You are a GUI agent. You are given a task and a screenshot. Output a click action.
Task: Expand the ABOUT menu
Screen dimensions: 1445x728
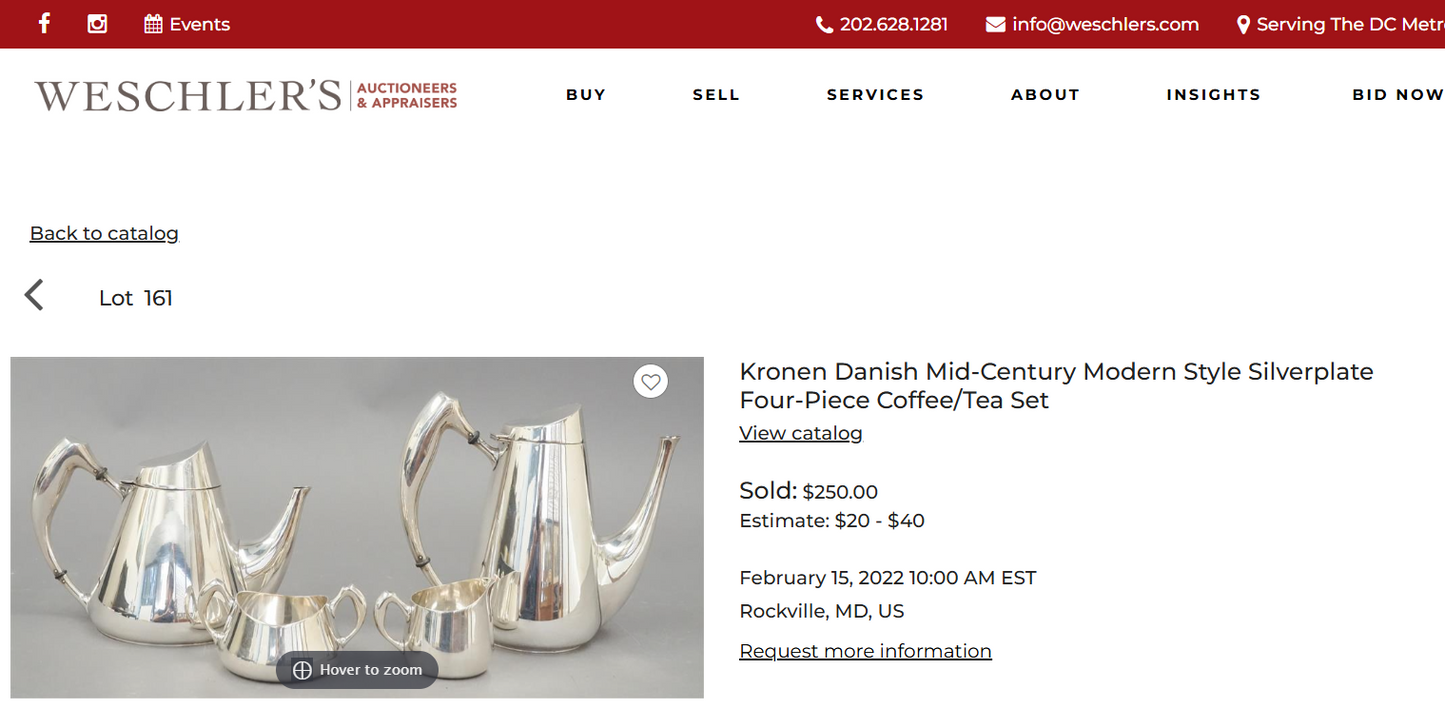(1045, 95)
